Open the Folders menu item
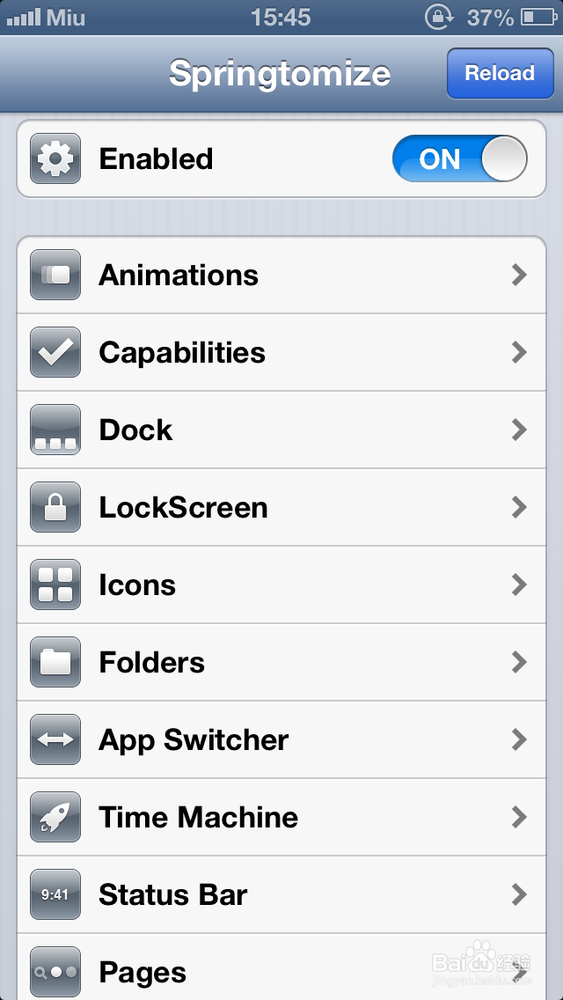Image resolution: width=563 pixels, height=1000 pixels. click(281, 662)
